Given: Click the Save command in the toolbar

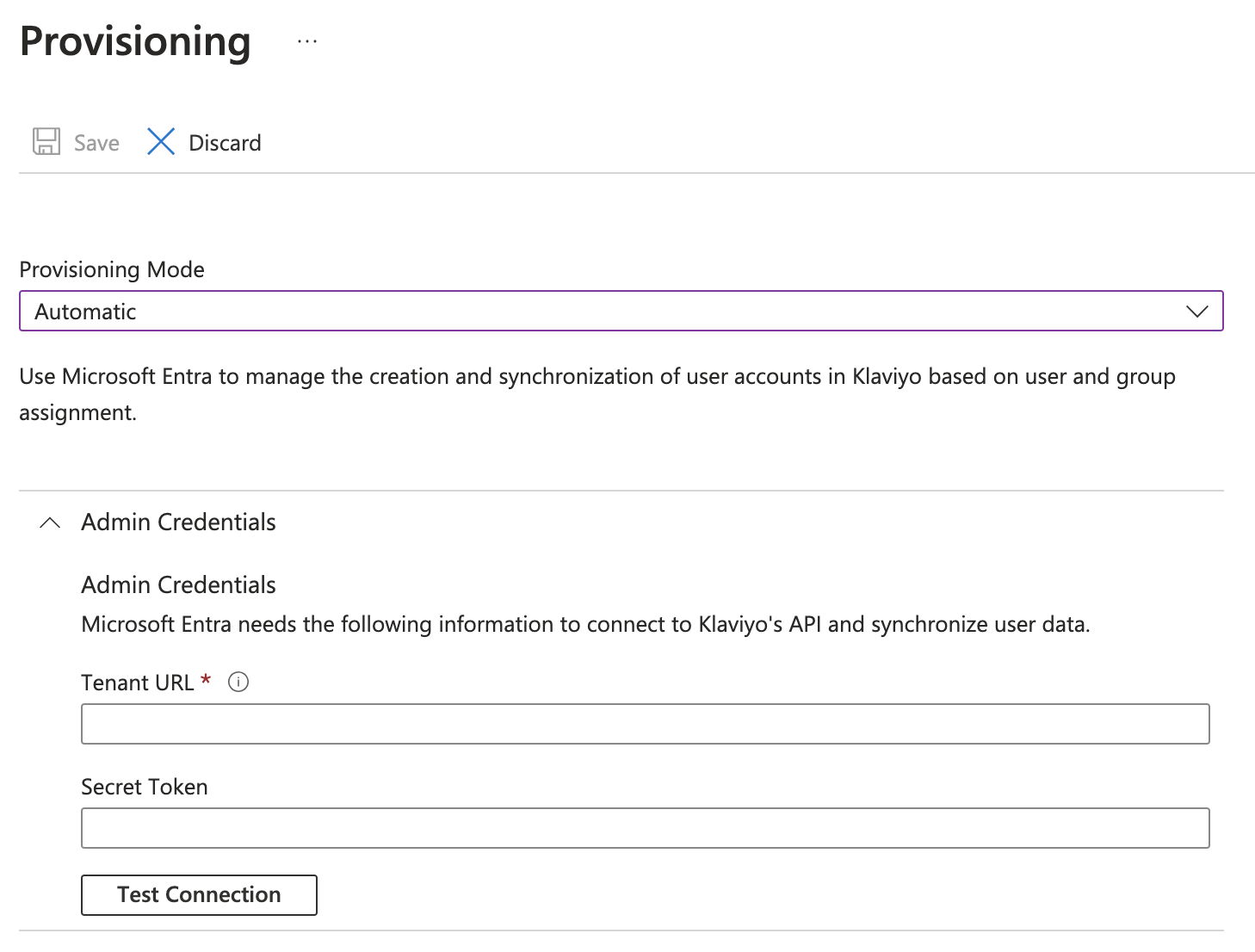Looking at the screenshot, I should pos(76,142).
